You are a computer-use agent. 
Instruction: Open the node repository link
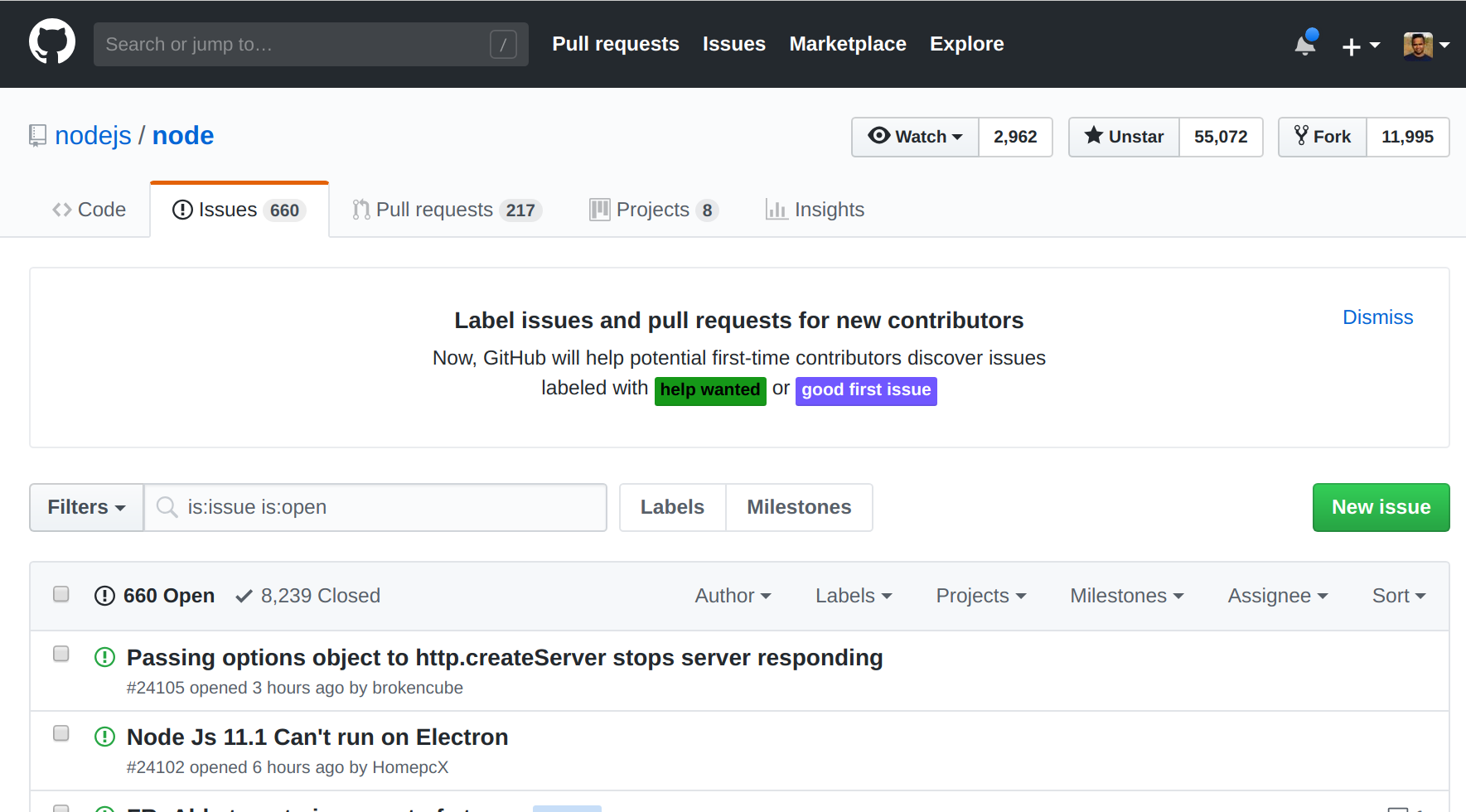(x=183, y=135)
